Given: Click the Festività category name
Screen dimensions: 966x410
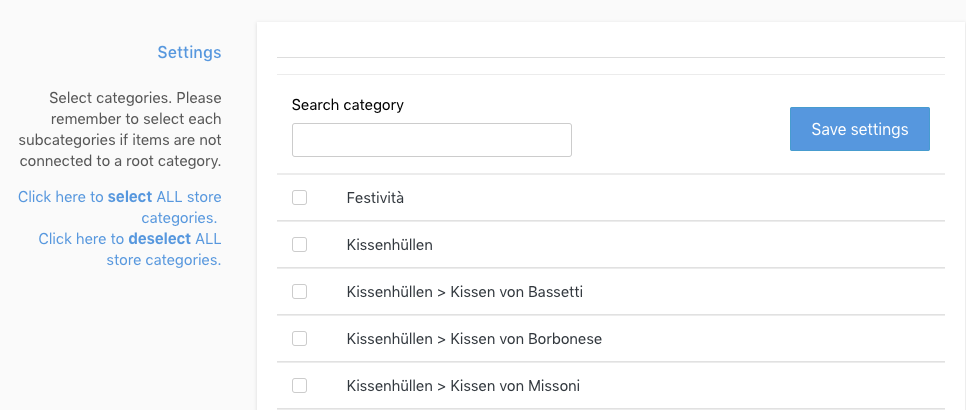Looking at the screenshot, I should coord(375,198).
